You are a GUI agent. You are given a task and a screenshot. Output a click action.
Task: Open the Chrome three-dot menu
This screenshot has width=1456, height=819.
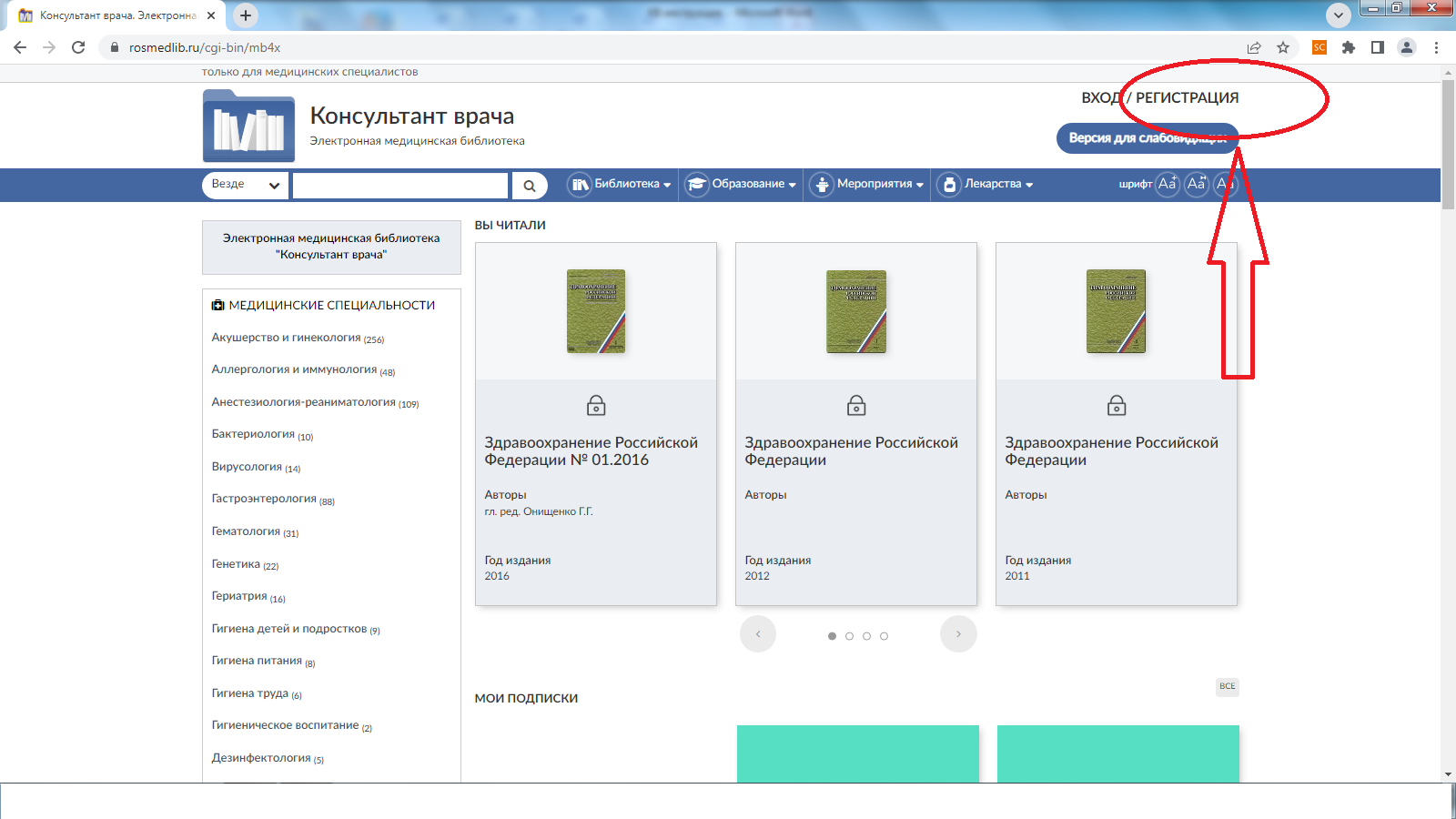[1436, 47]
